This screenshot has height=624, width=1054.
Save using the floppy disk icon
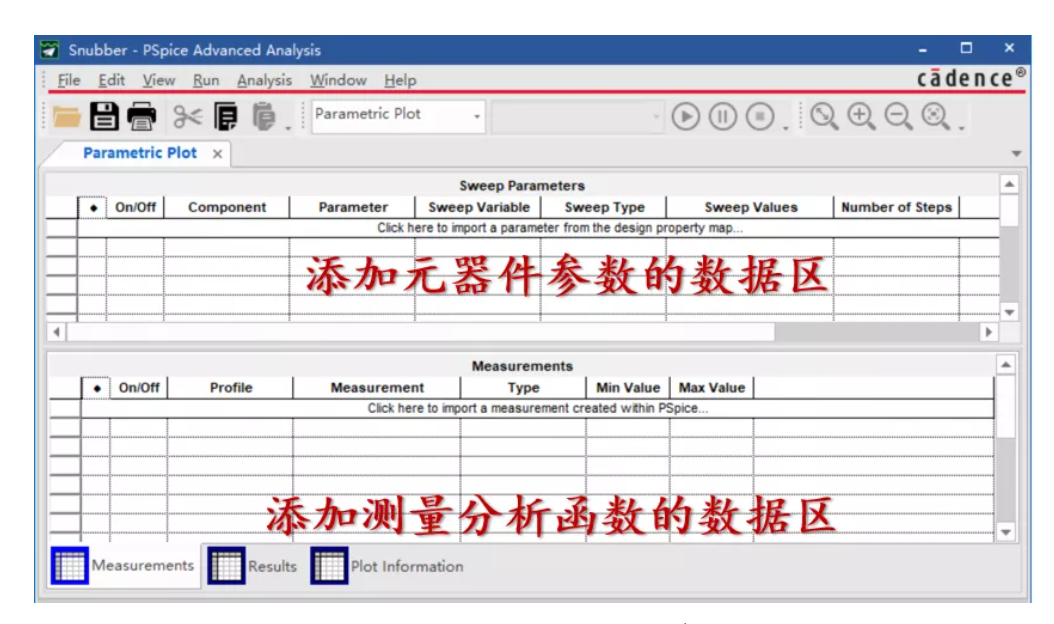[104, 116]
